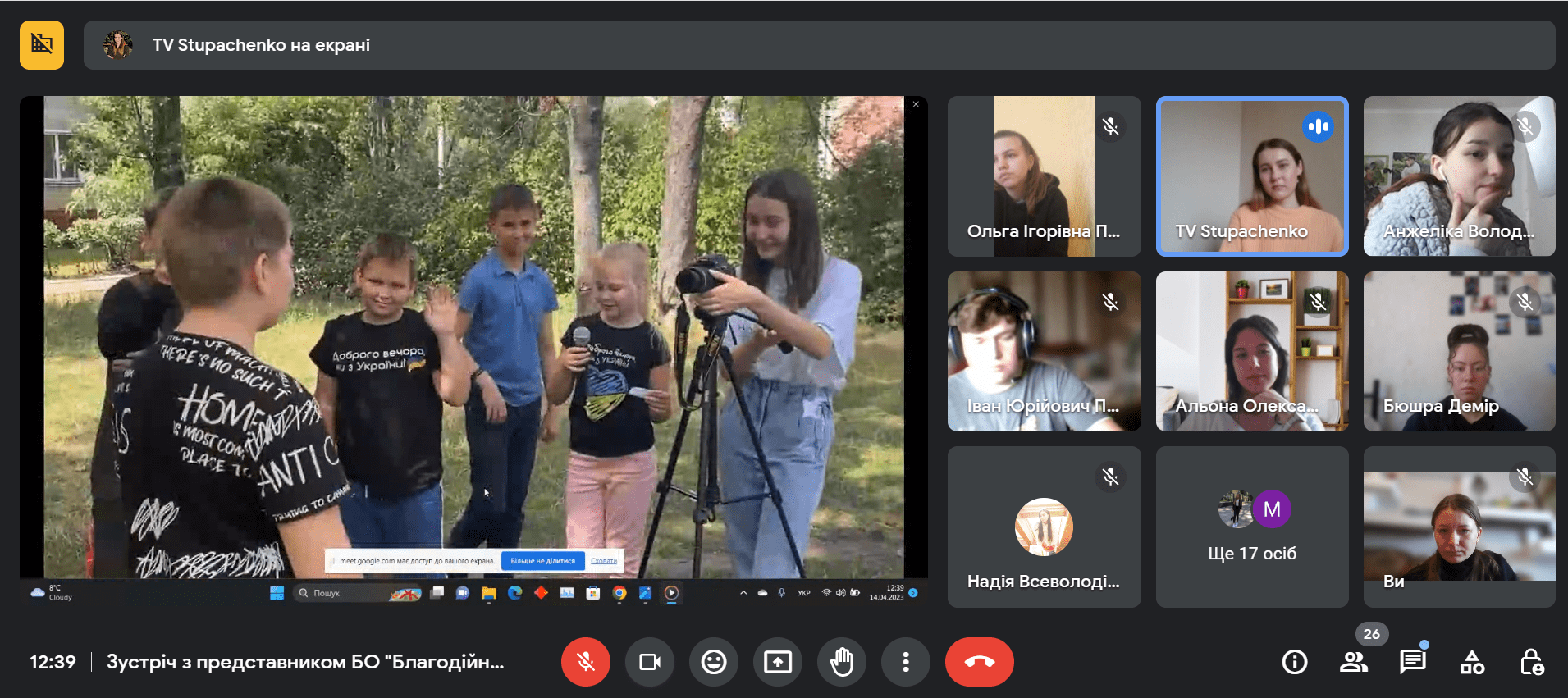This screenshot has height=698, width=1568.
Task: Select Надія Всеволоді's participant tile
Action: point(1044,527)
